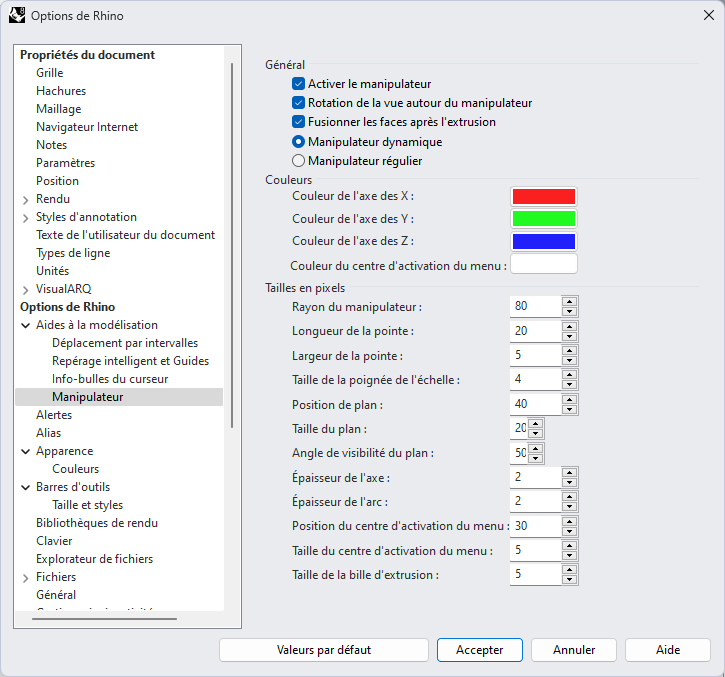This screenshot has height=677, width=725.
Task: Click the Valeurs par défaut button
Action: (323, 650)
